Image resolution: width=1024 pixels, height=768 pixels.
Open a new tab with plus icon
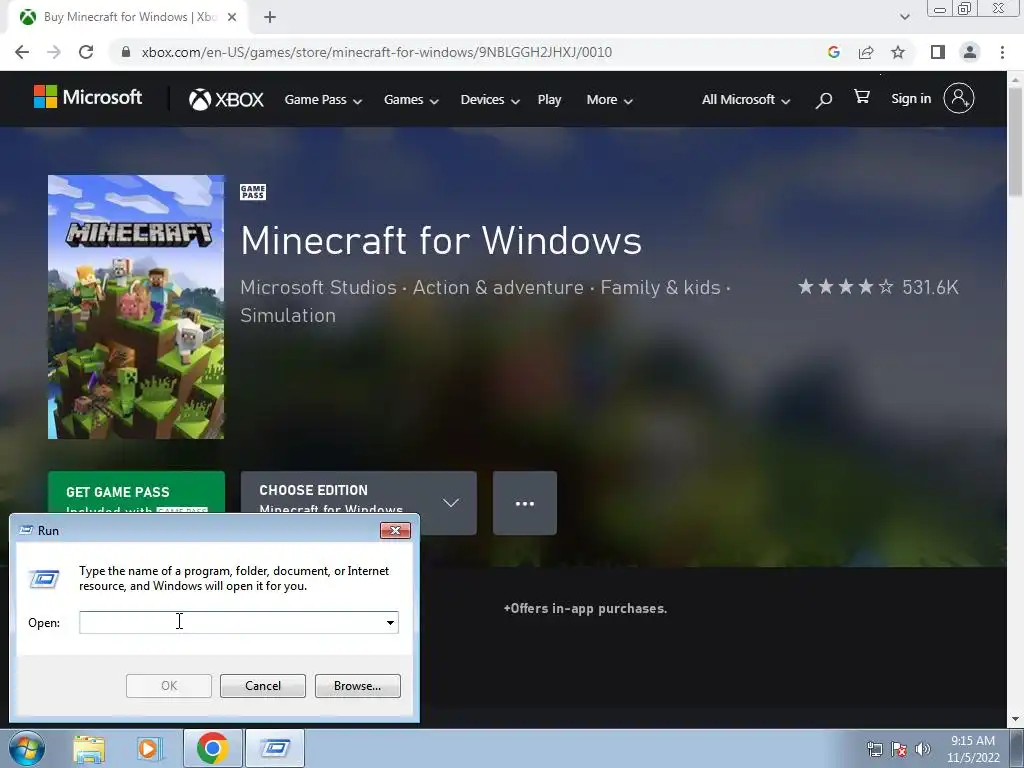[x=270, y=17]
